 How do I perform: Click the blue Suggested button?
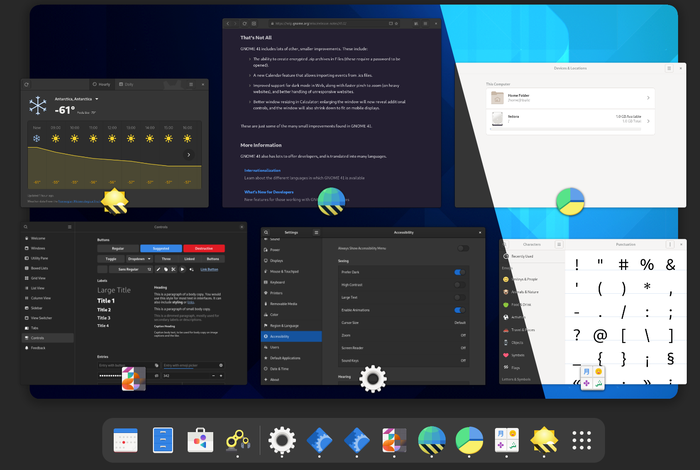[x=161, y=248]
